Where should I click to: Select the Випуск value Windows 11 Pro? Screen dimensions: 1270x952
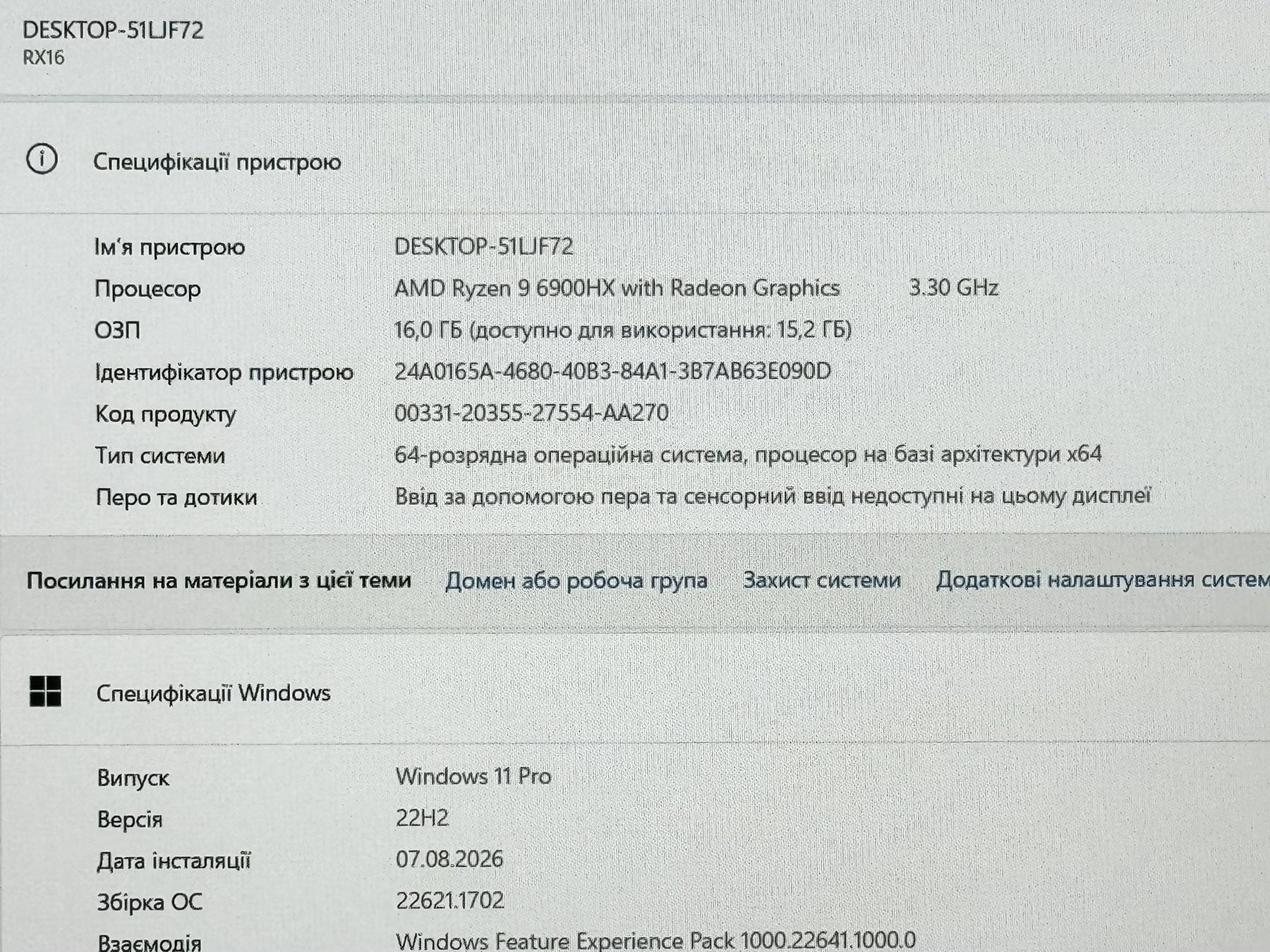point(473,776)
